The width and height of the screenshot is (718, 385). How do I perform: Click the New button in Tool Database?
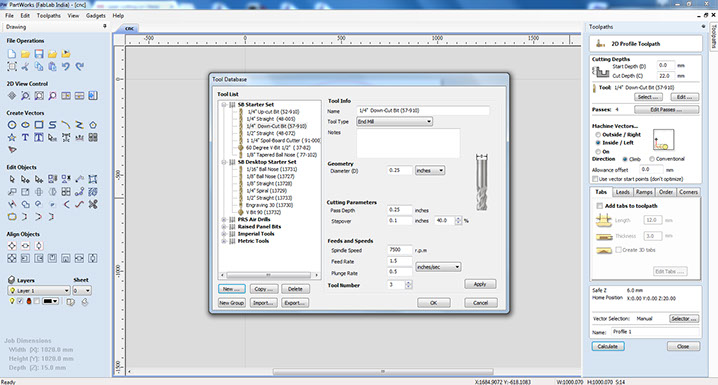pyautogui.click(x=232, y=289)
